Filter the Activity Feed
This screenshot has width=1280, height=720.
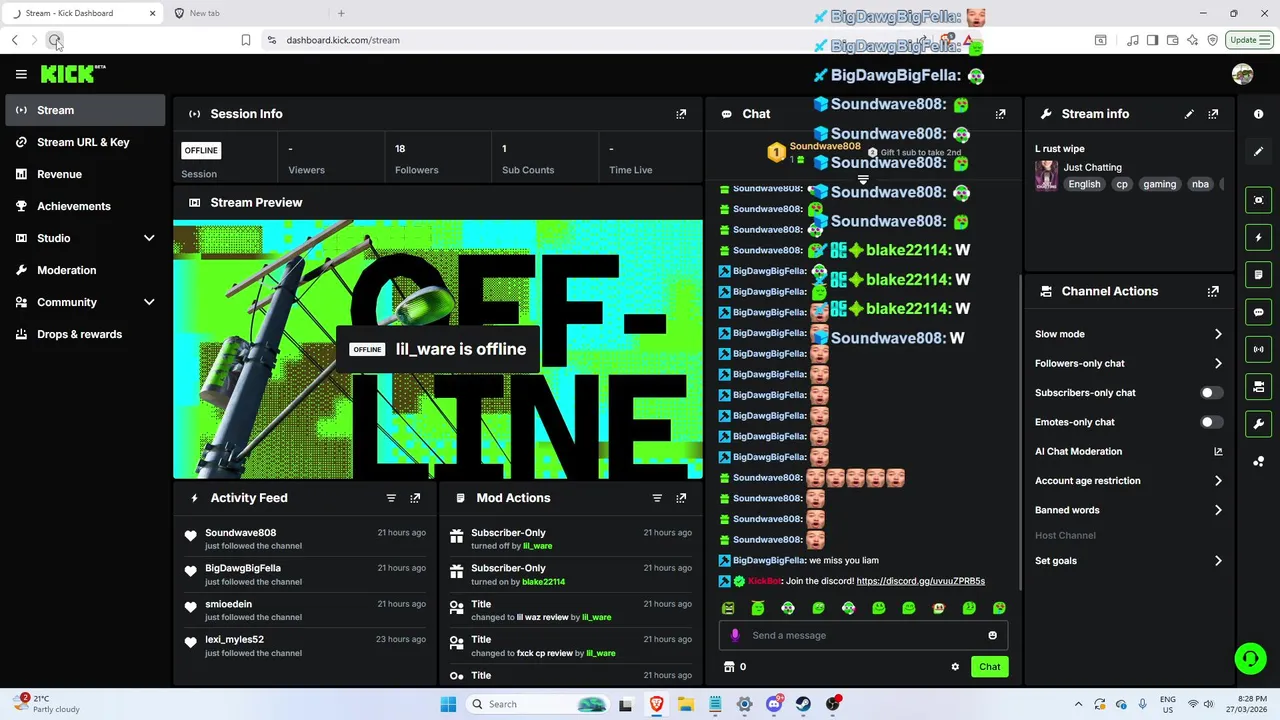point(391,498)
